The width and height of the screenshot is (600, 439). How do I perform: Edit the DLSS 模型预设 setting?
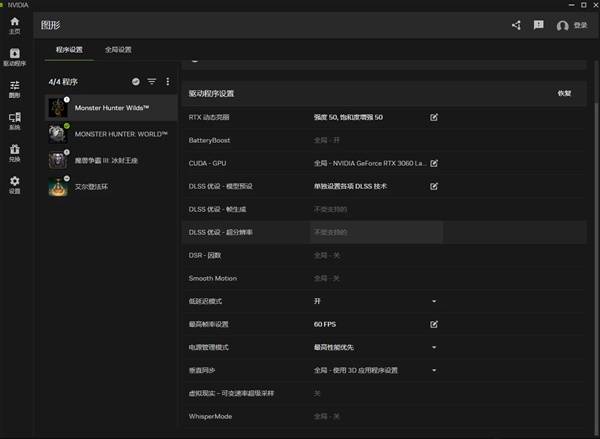click(434, 186)
